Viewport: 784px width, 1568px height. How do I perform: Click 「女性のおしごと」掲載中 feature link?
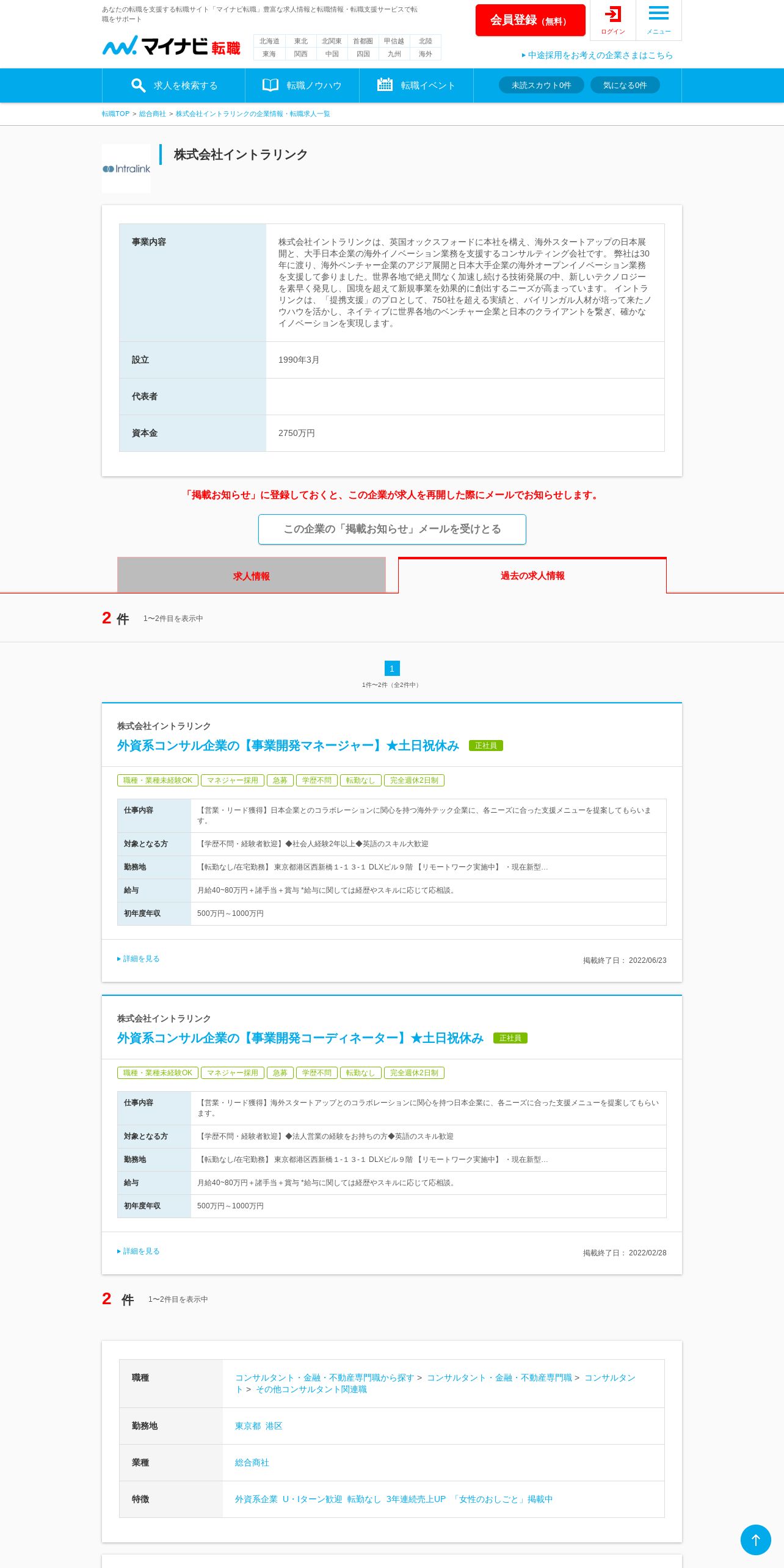(x=502, y=1499)
